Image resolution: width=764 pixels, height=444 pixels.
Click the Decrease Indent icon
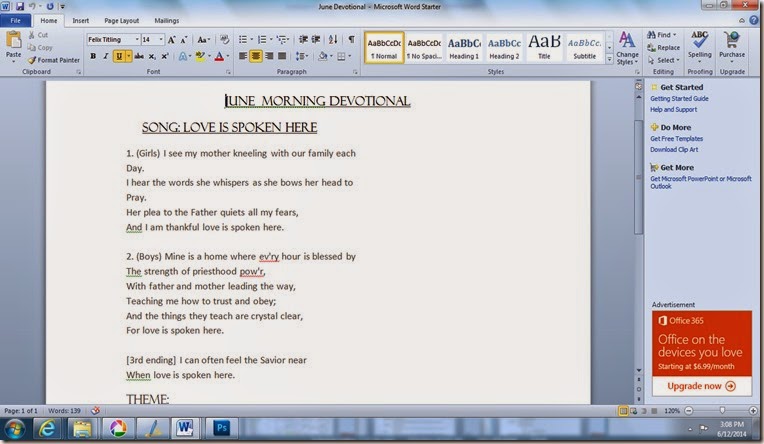pyautogui.click(x=303, y=39)
